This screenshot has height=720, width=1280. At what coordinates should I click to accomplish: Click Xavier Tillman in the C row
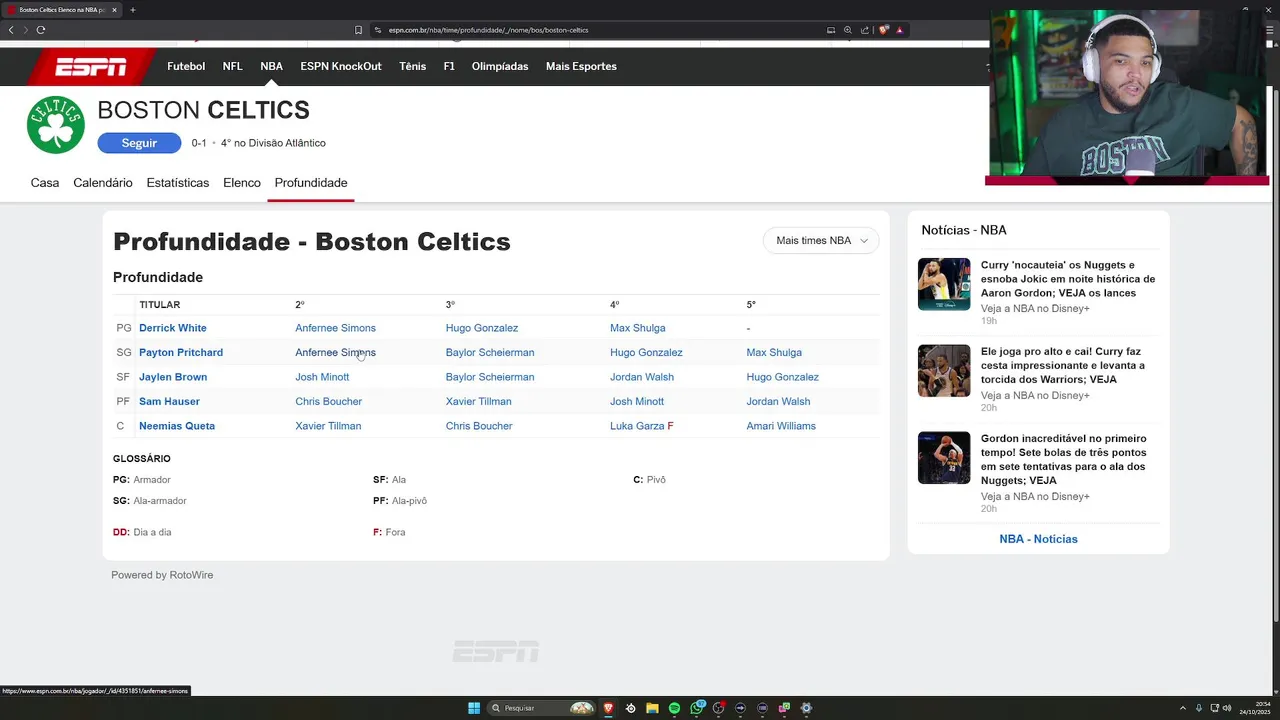click(328, 426)
